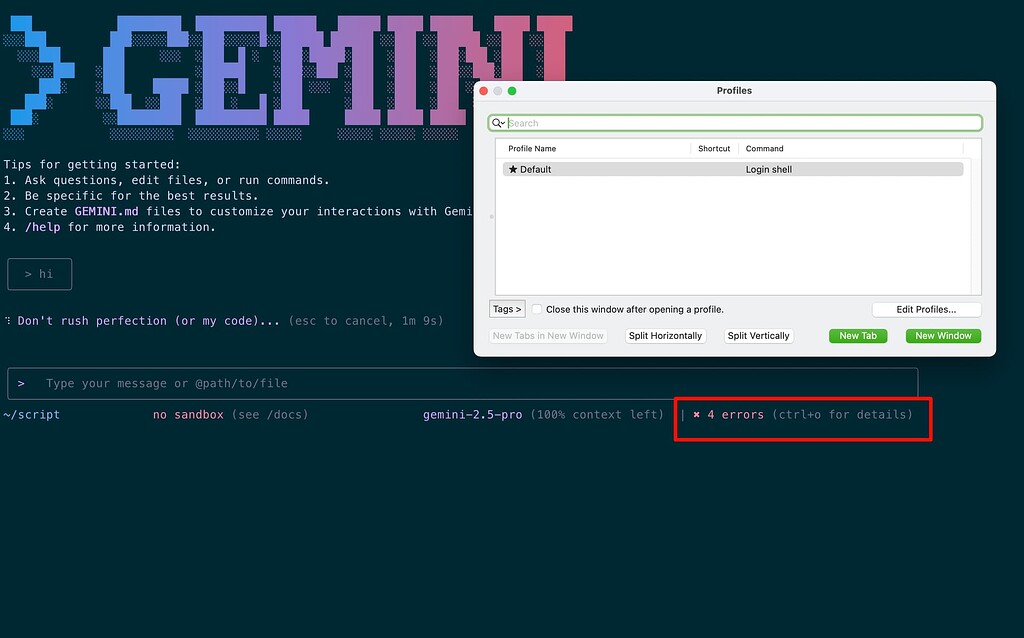Click the Gemini message input box
Screen dimensions: 1024x638
(x=462, y=383)
